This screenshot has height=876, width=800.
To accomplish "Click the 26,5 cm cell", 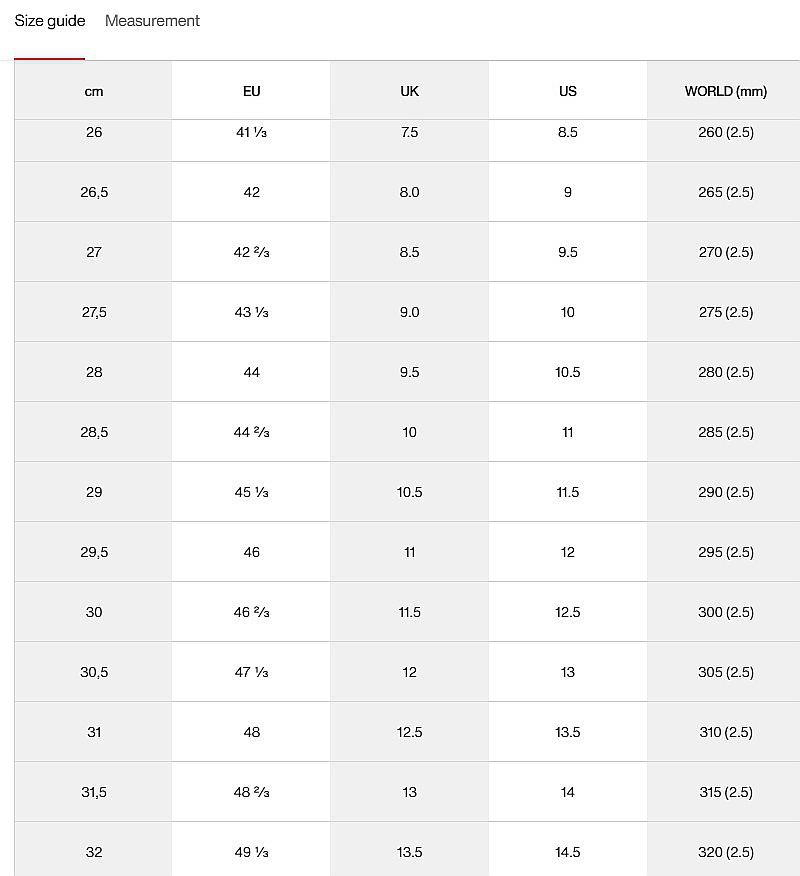I will coord(94,192).
